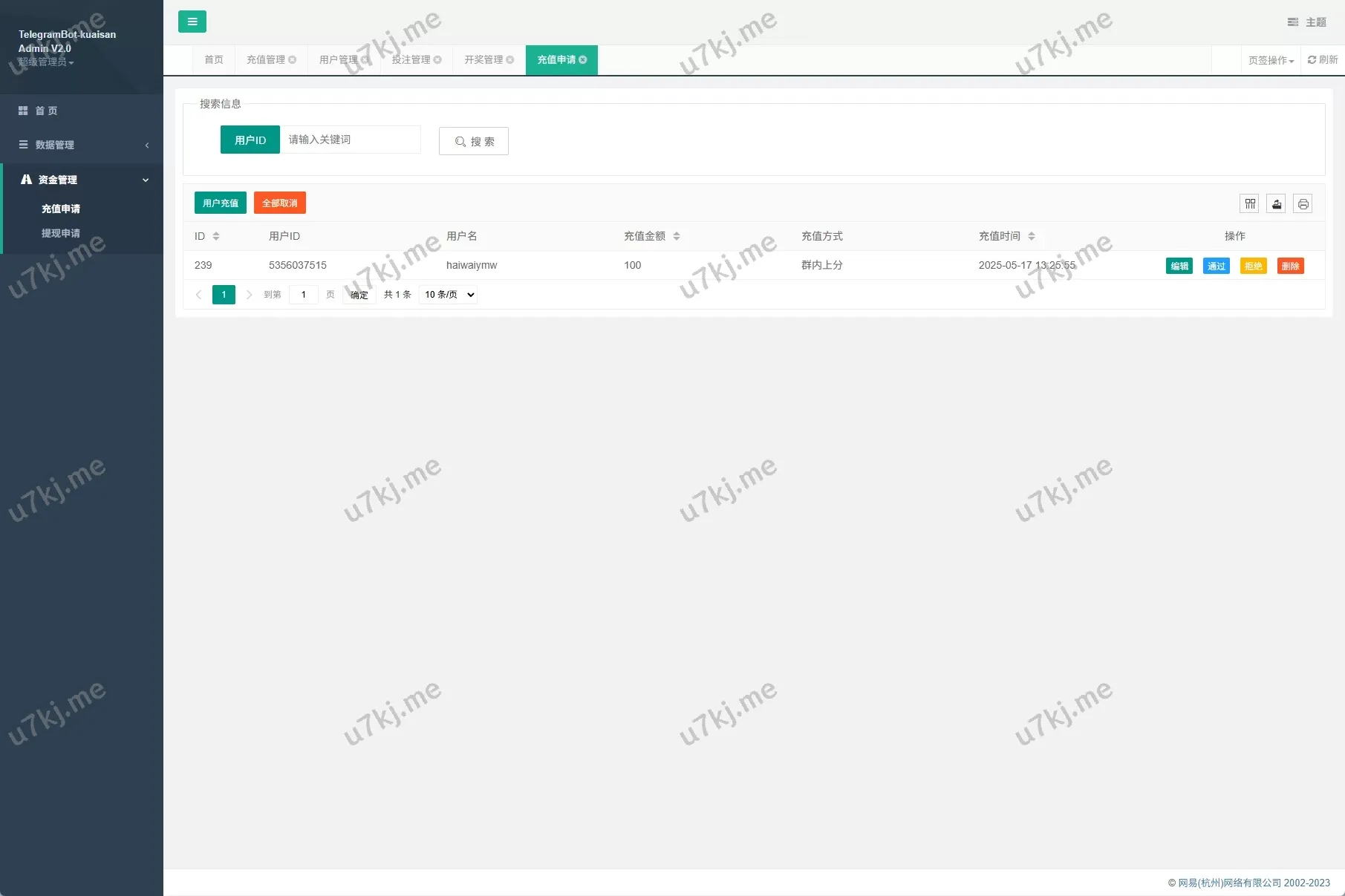Click the export table icon

click(x=1277, y=203)
